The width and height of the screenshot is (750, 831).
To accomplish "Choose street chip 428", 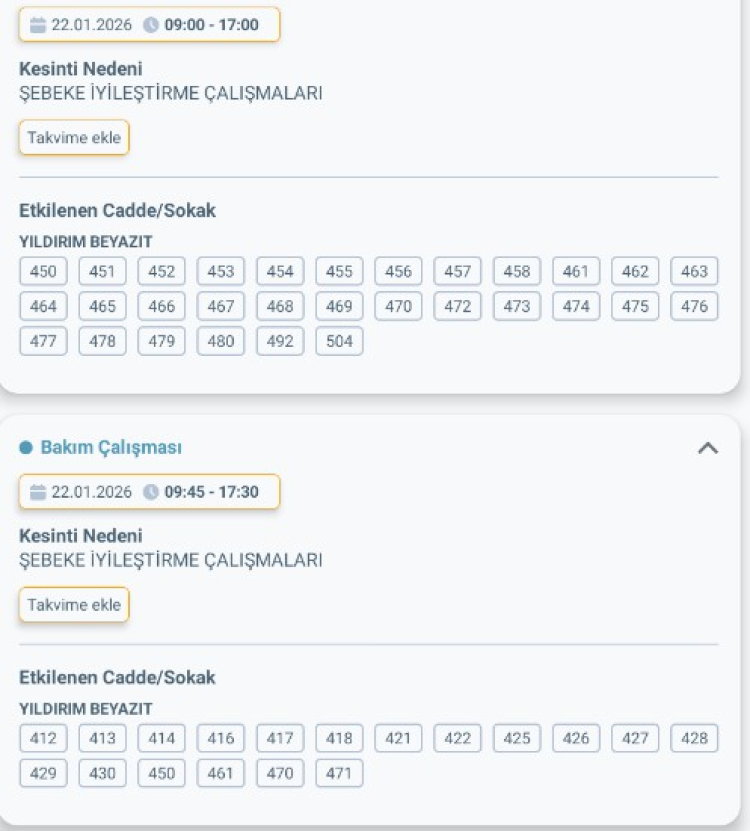I will pos(694,738).
